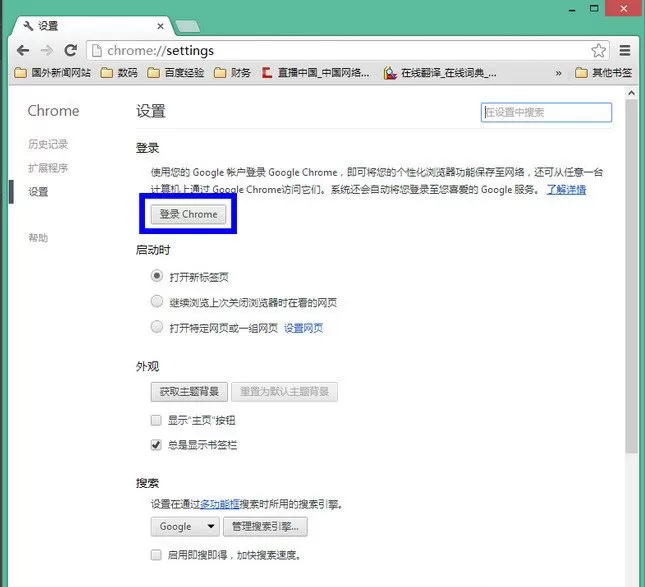
Task: Open 扩展程序 in the sidebar
Action: 48,168
